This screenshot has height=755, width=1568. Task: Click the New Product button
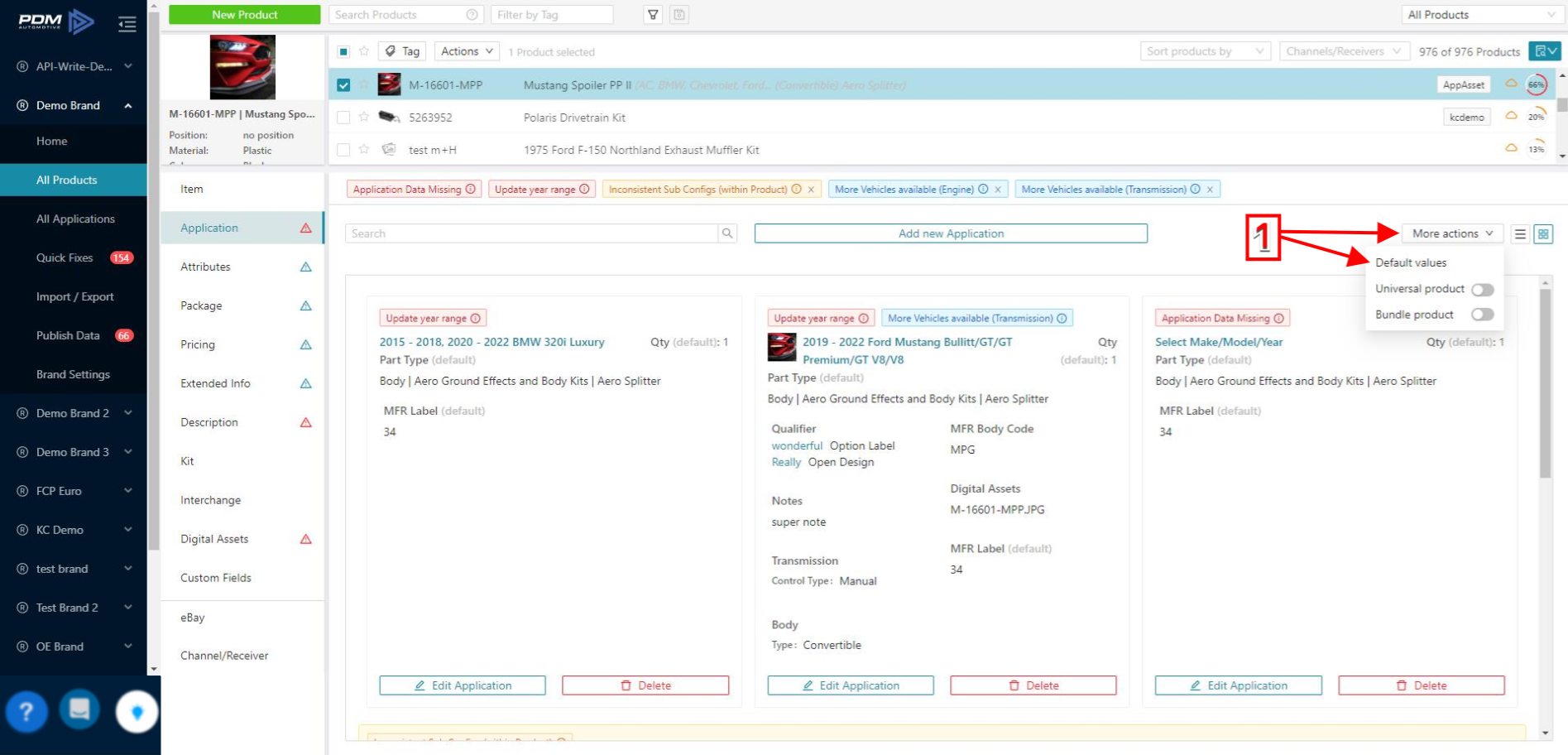245,15
